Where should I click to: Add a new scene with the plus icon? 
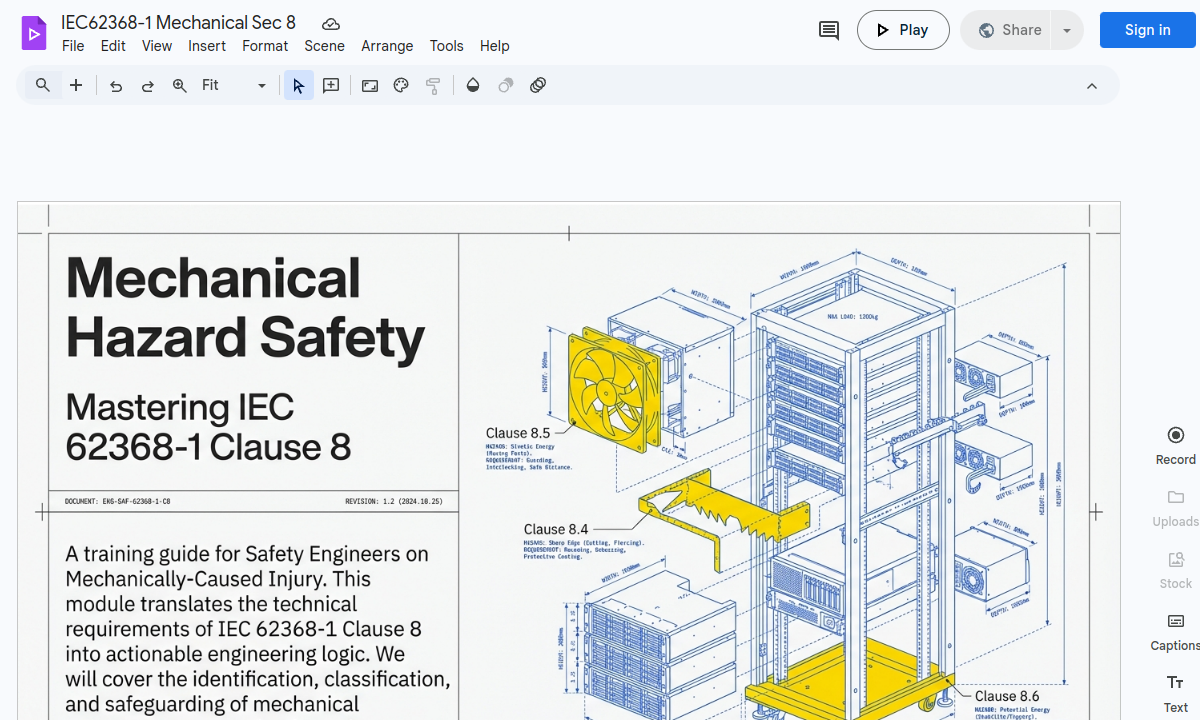pyautogui.click(x=76, y=85)
